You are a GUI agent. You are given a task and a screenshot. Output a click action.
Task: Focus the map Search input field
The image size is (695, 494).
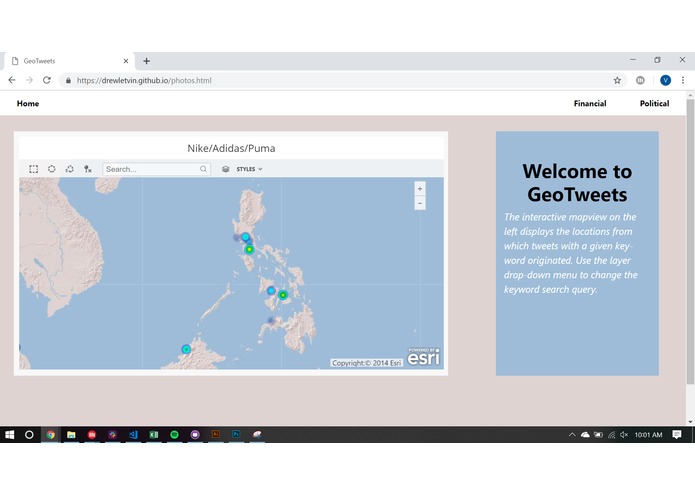tap(156, 169)
